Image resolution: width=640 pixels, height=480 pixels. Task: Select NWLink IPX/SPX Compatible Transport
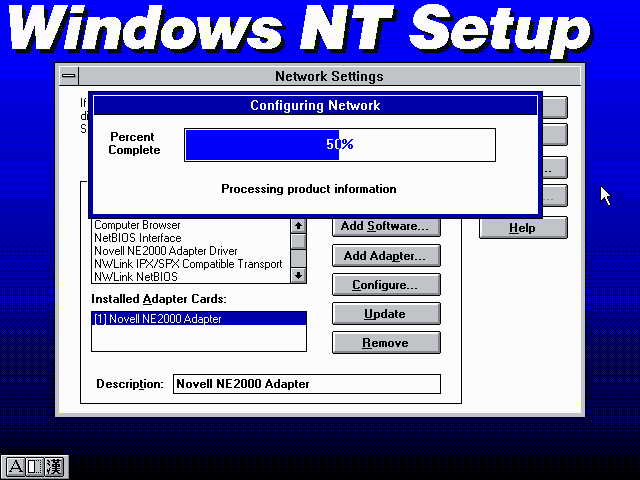[x=191, y=264]
